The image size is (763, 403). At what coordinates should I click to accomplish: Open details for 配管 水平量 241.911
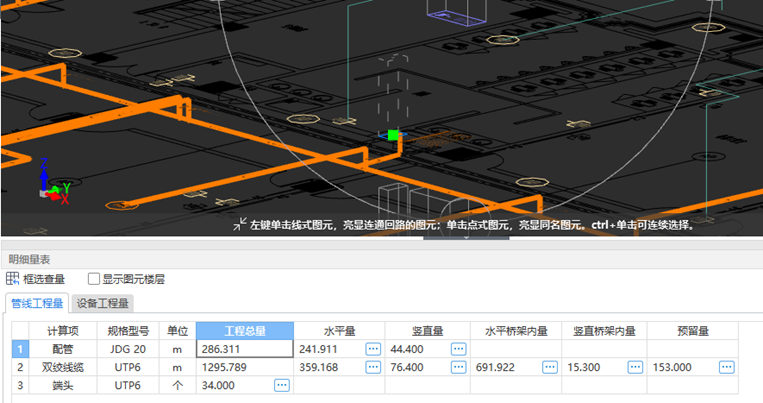click(373, 349)
